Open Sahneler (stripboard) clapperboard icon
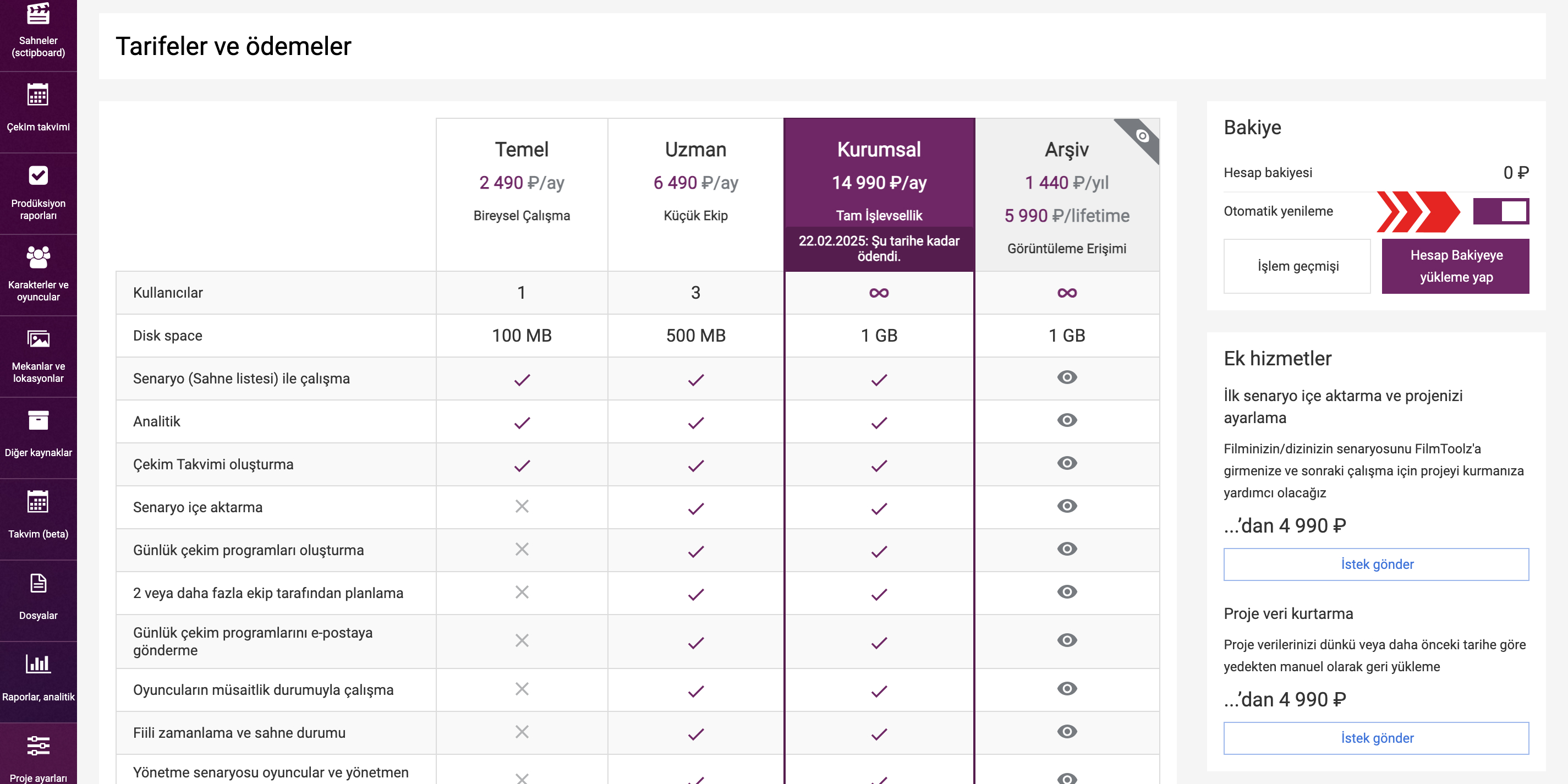Screen dimensions: 1568x784 pyautogui.click(x=38, y=13)
